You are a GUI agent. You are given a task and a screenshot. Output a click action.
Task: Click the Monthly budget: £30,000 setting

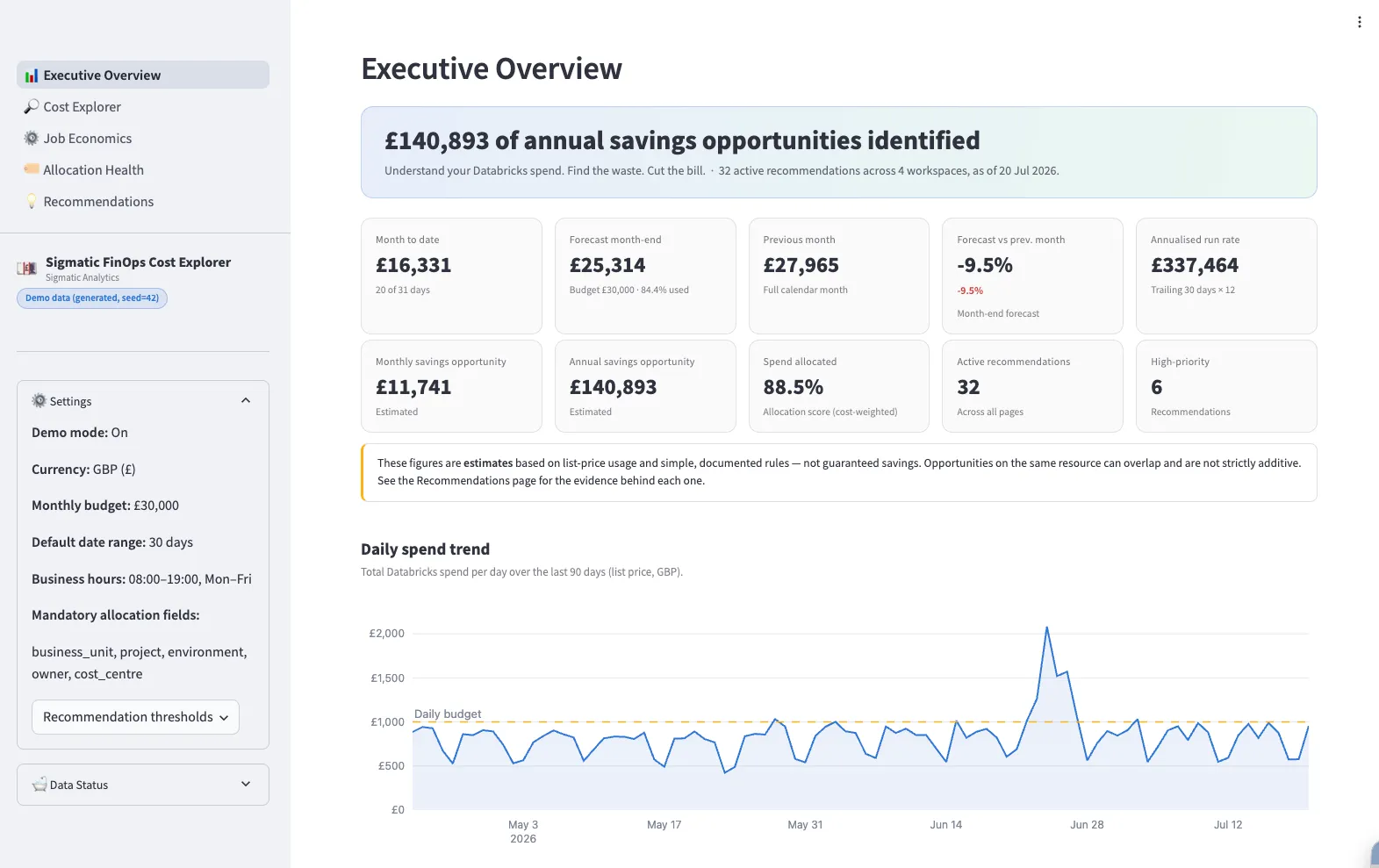point(105,506)
